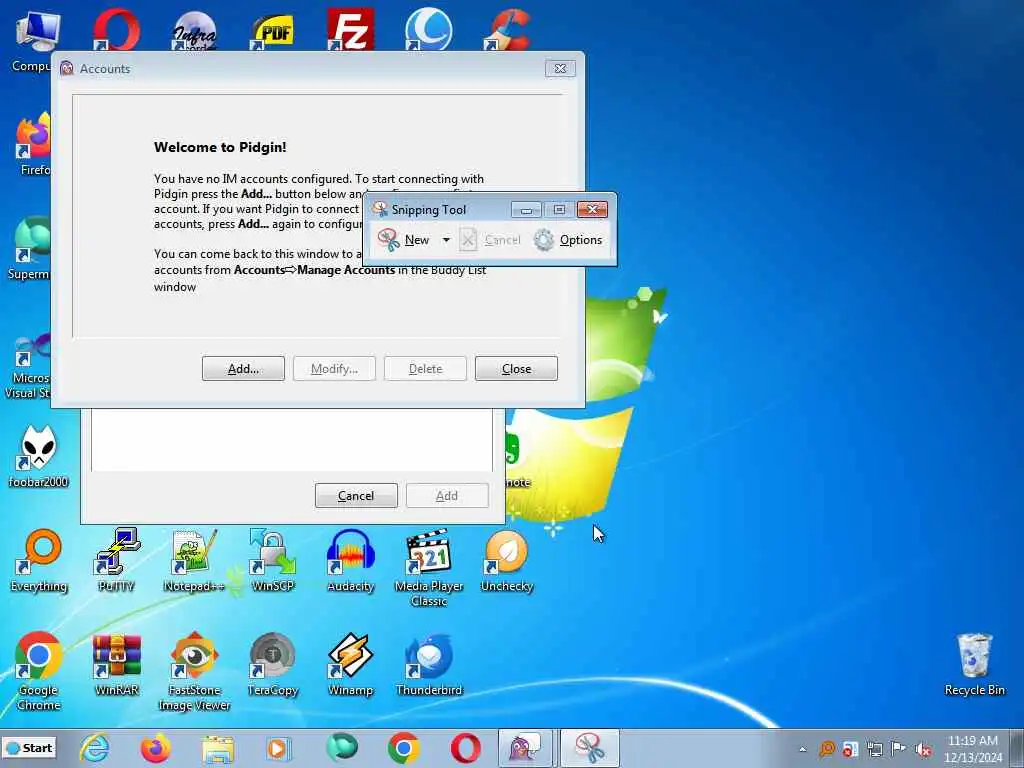Screen dimensions: 1024x768
Task: Click the taskbar clock showing 11:19 AM
Action: click(x=973, y=749)
